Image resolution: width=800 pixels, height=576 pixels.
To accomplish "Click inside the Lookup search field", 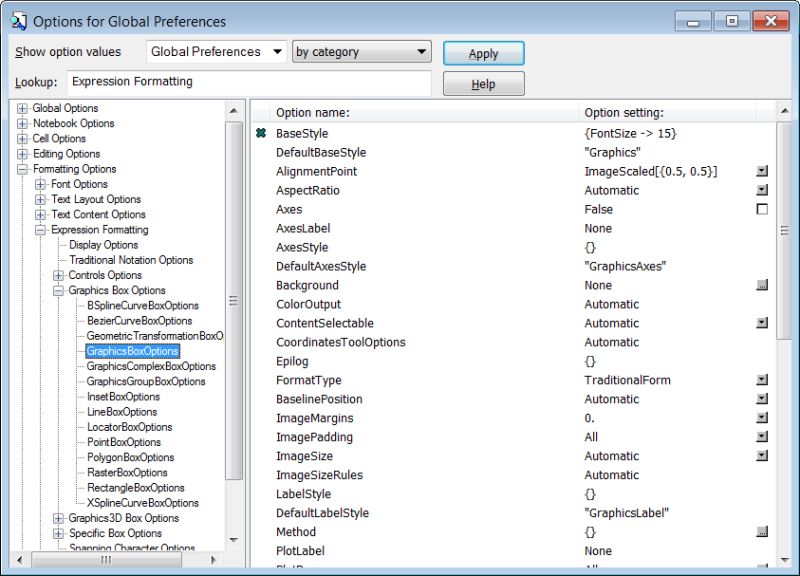I will tap(250, 83).
